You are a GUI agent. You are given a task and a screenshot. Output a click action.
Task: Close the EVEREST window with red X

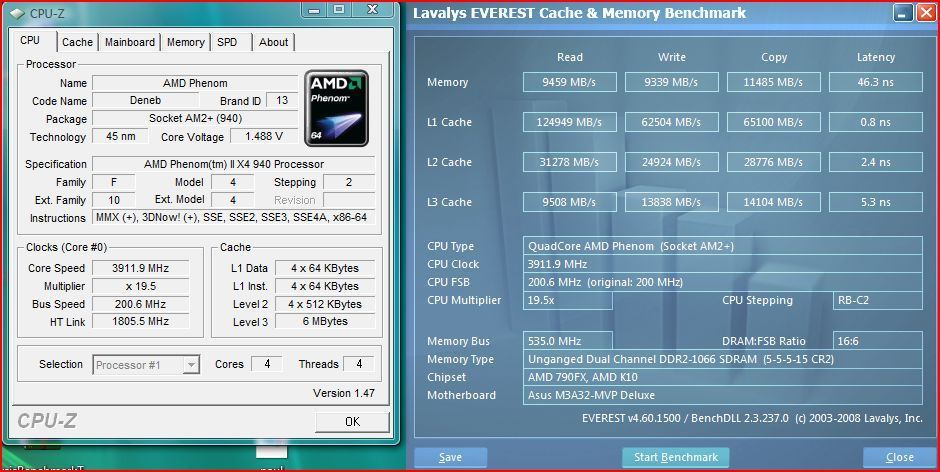click(x=926, y=13)
